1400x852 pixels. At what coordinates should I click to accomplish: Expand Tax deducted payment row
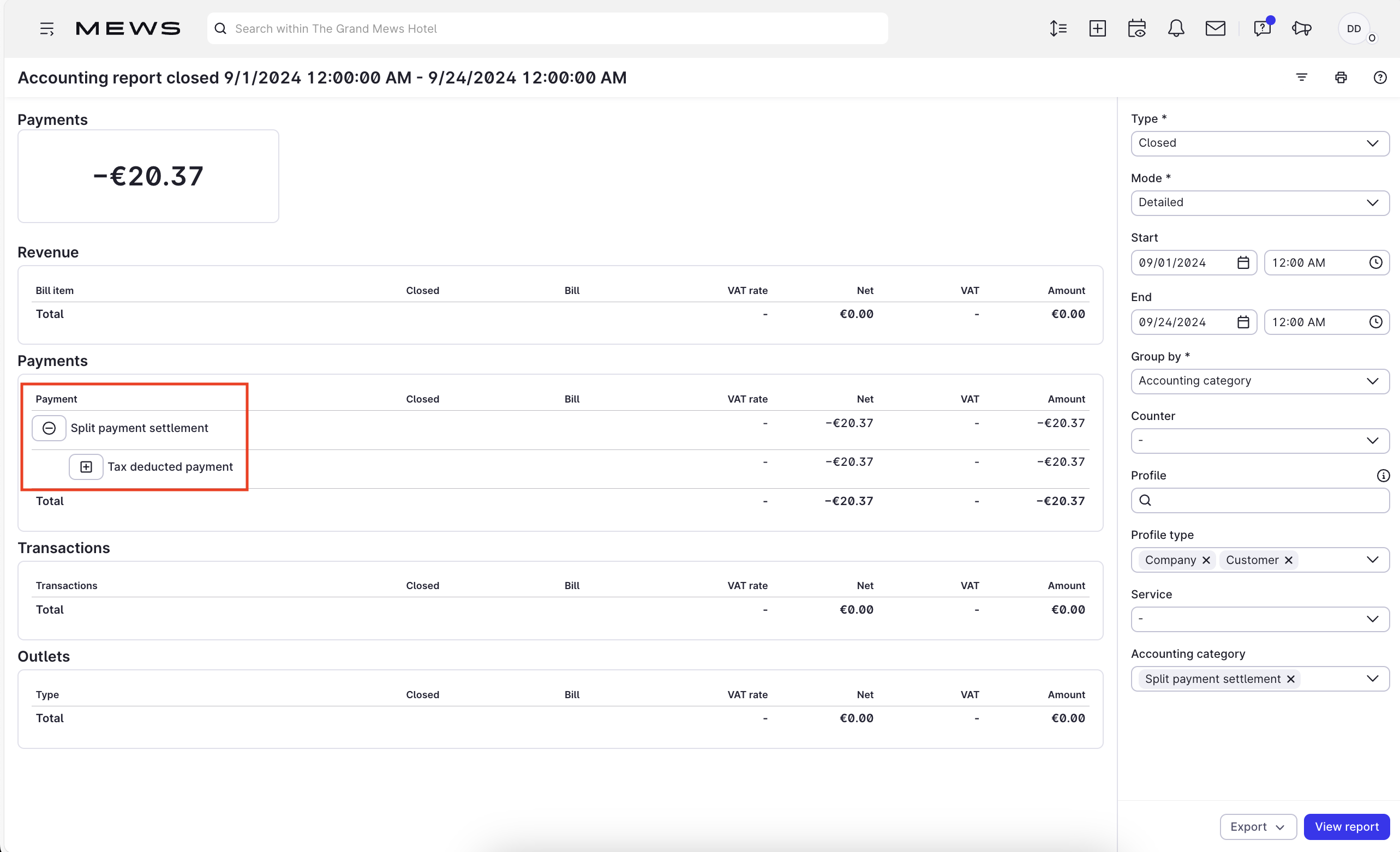[86, 466]
